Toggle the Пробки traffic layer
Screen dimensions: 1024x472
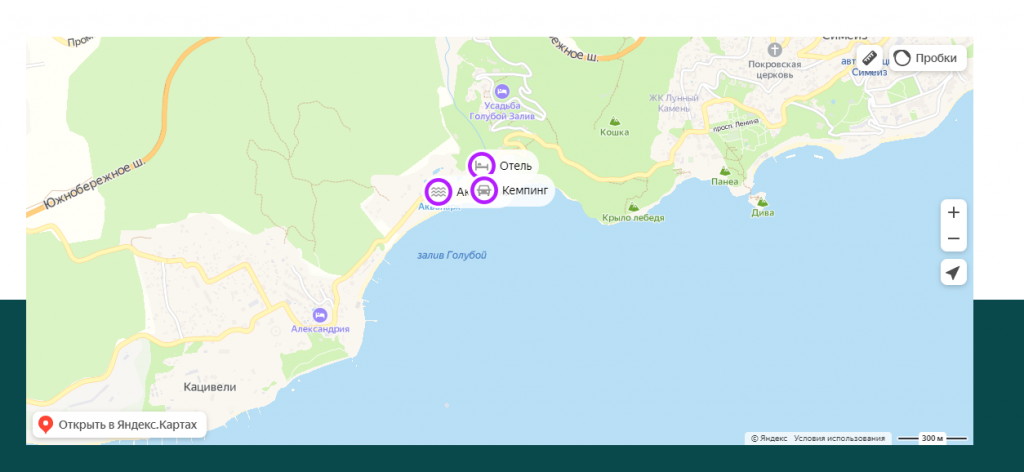tap(927, 57)
